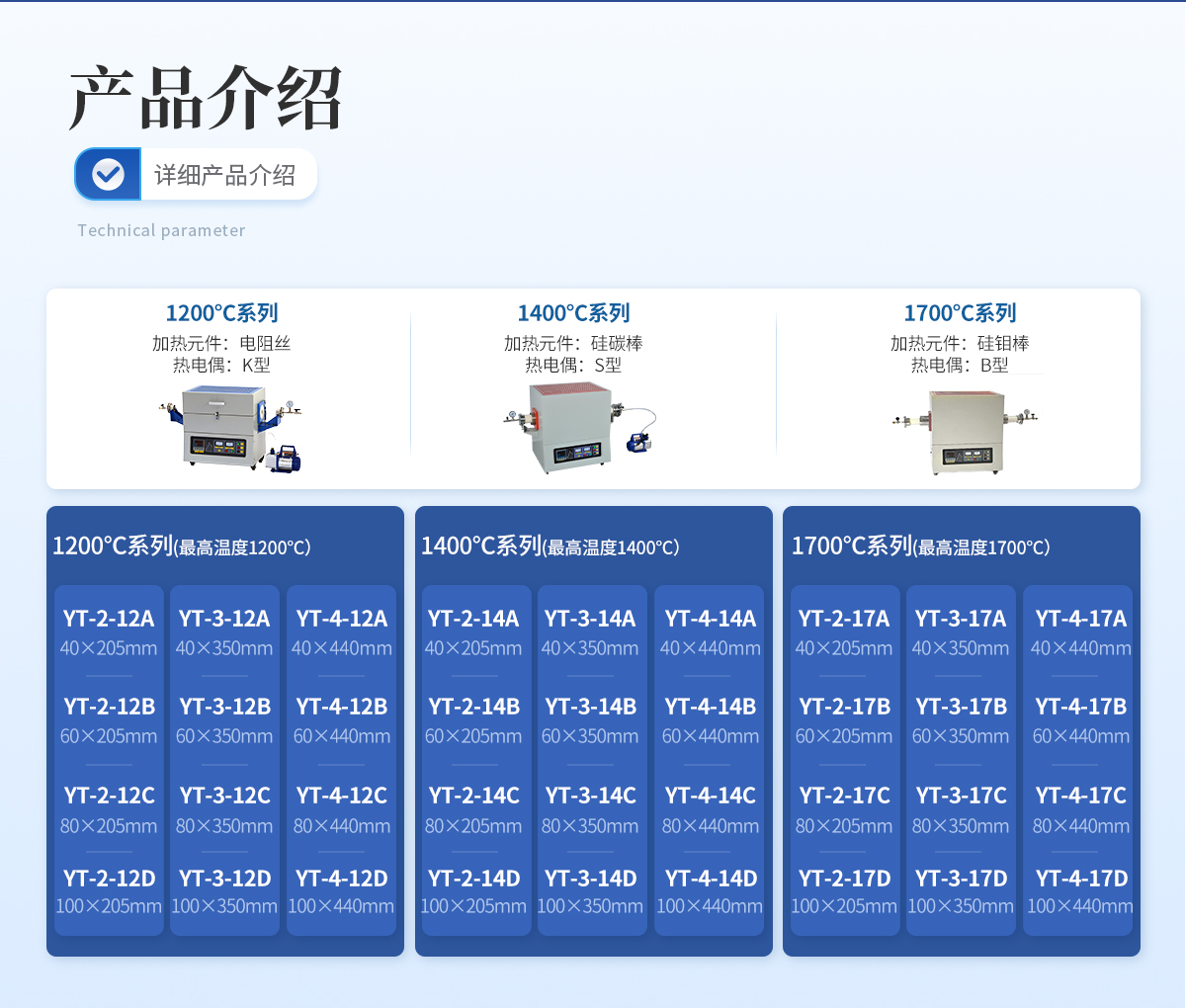Viewport: 1186px width, 1008px height.
Task: Select model YT-3-14A
Action: [590, 620]
